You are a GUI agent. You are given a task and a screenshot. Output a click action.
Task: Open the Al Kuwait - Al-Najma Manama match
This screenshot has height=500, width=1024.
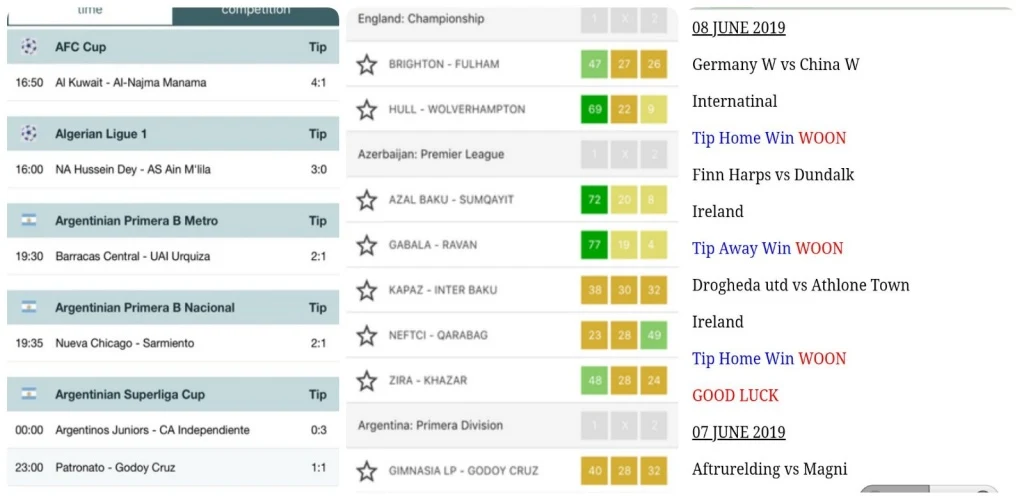tap(130, 83)
